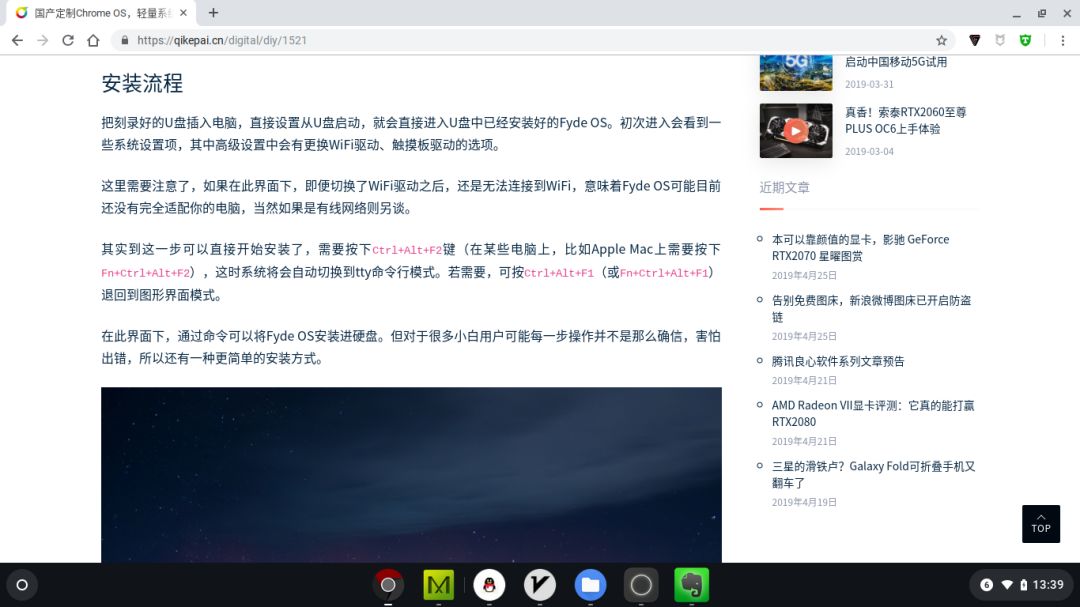Click the green shield extension icon
The height and width of the screenshot is (607, 1080).
click(x=1025, y=40)
